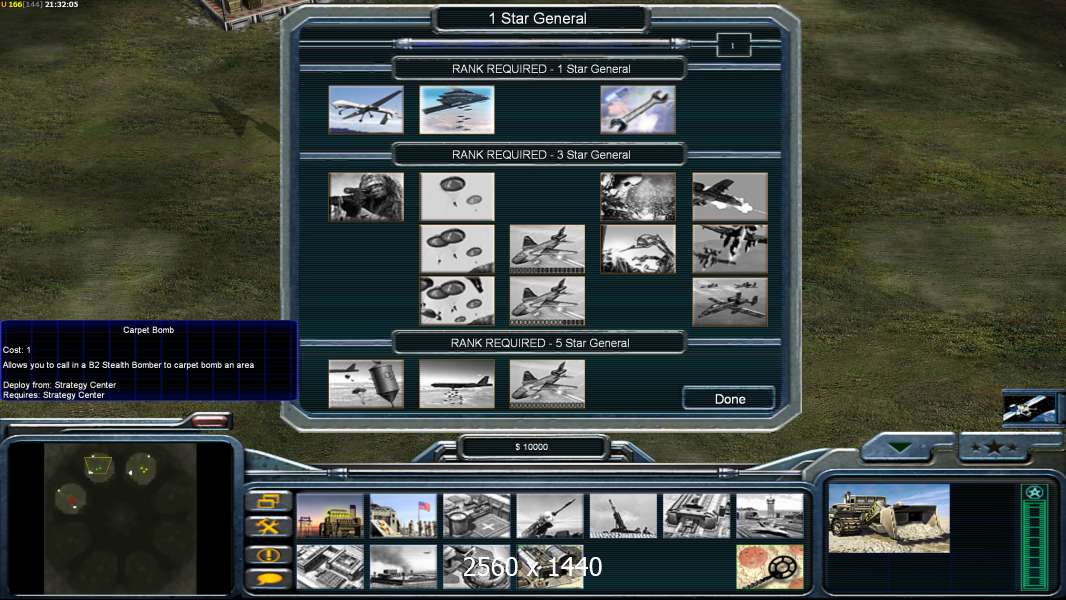Activate the mine clearing detector command
The height and width of the screenshot is (600, 1066).
click(x=770, y=567)
